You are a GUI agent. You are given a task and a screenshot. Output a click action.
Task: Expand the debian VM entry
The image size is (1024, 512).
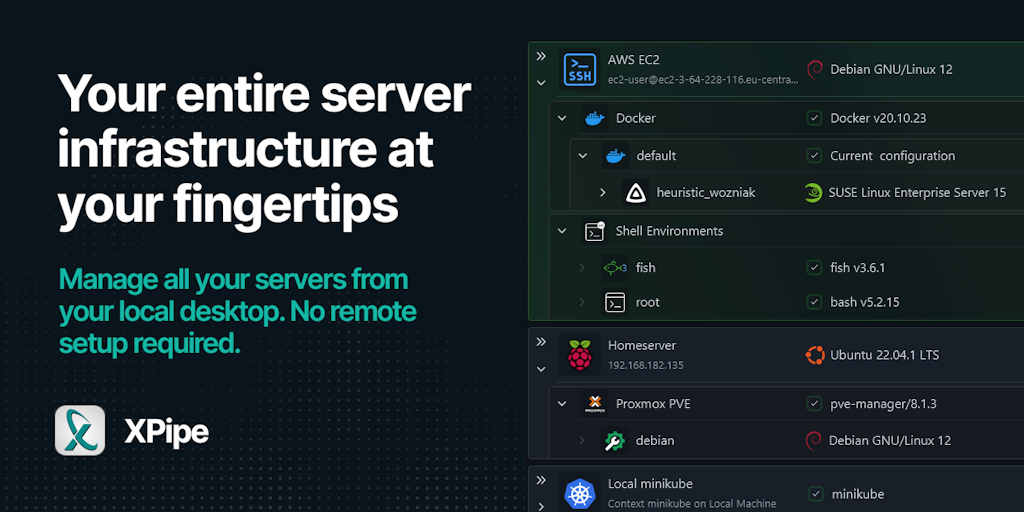coord(582,441)
